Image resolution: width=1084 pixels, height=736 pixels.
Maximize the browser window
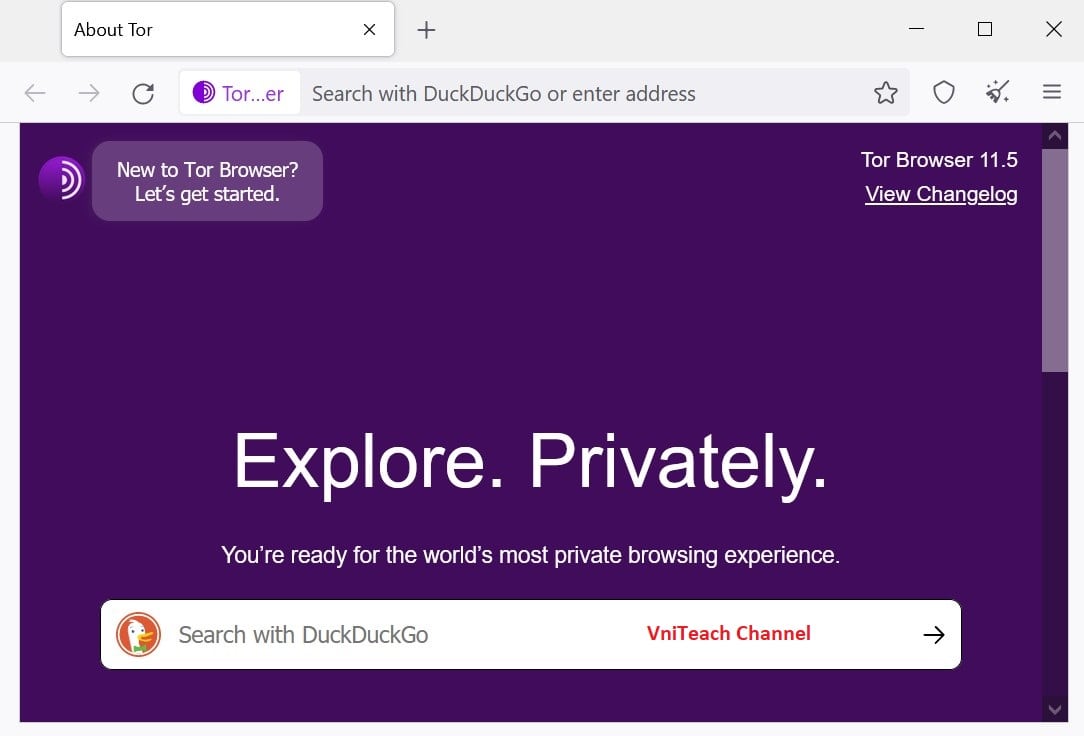point(985,29)
